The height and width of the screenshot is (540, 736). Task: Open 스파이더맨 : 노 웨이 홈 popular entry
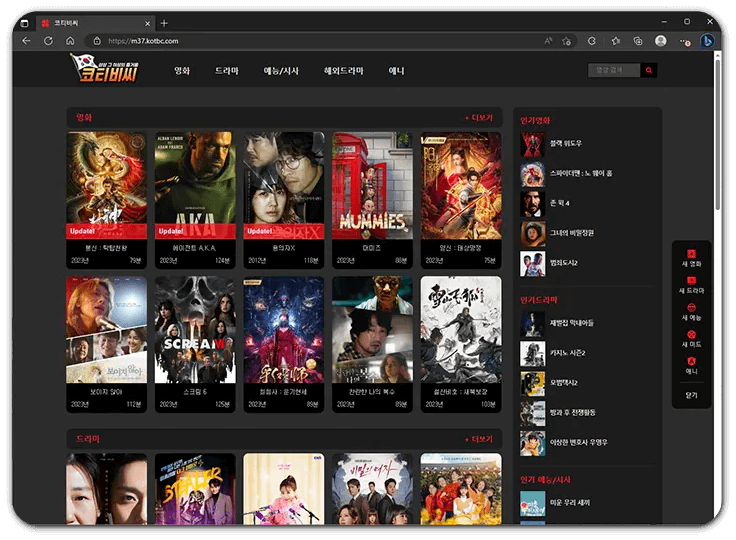pyautogui.click(x=567, y=173)
